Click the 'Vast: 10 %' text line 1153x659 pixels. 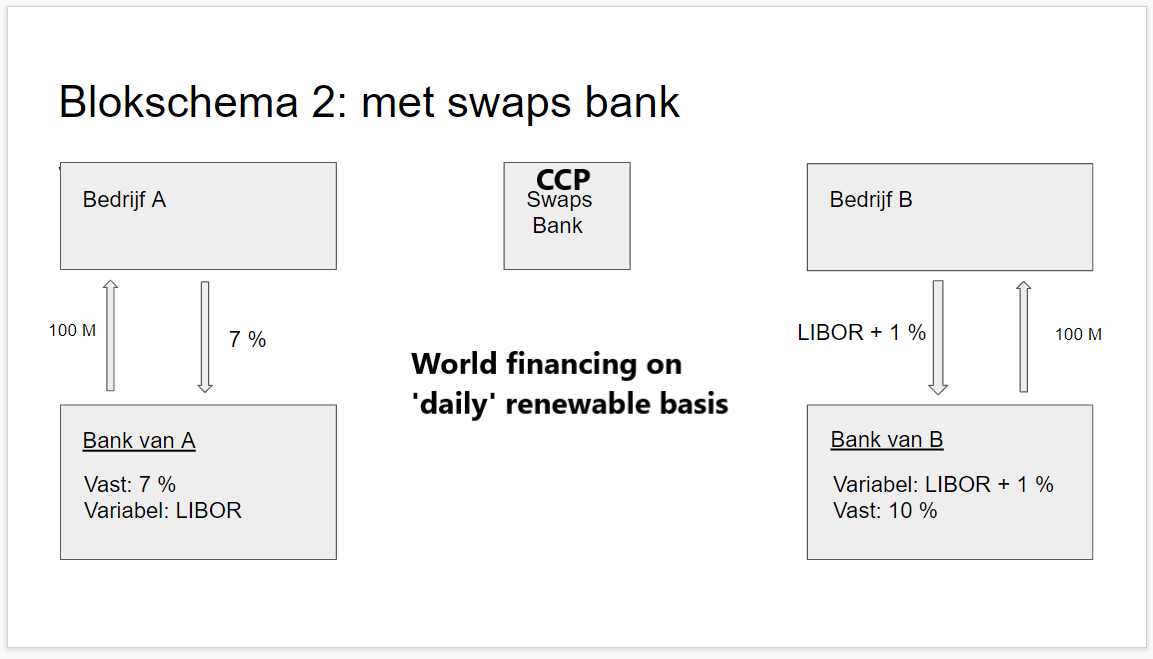(x=885, y=511)
